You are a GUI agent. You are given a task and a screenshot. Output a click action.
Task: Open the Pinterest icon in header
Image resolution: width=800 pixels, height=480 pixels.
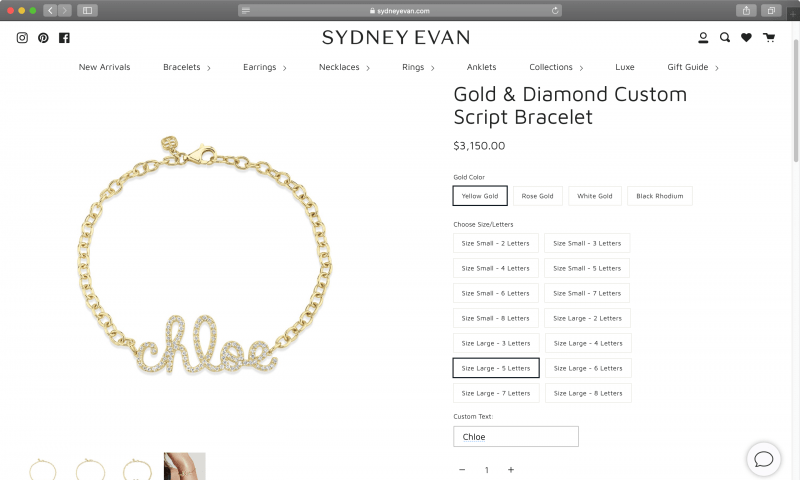tap(43, 38)
